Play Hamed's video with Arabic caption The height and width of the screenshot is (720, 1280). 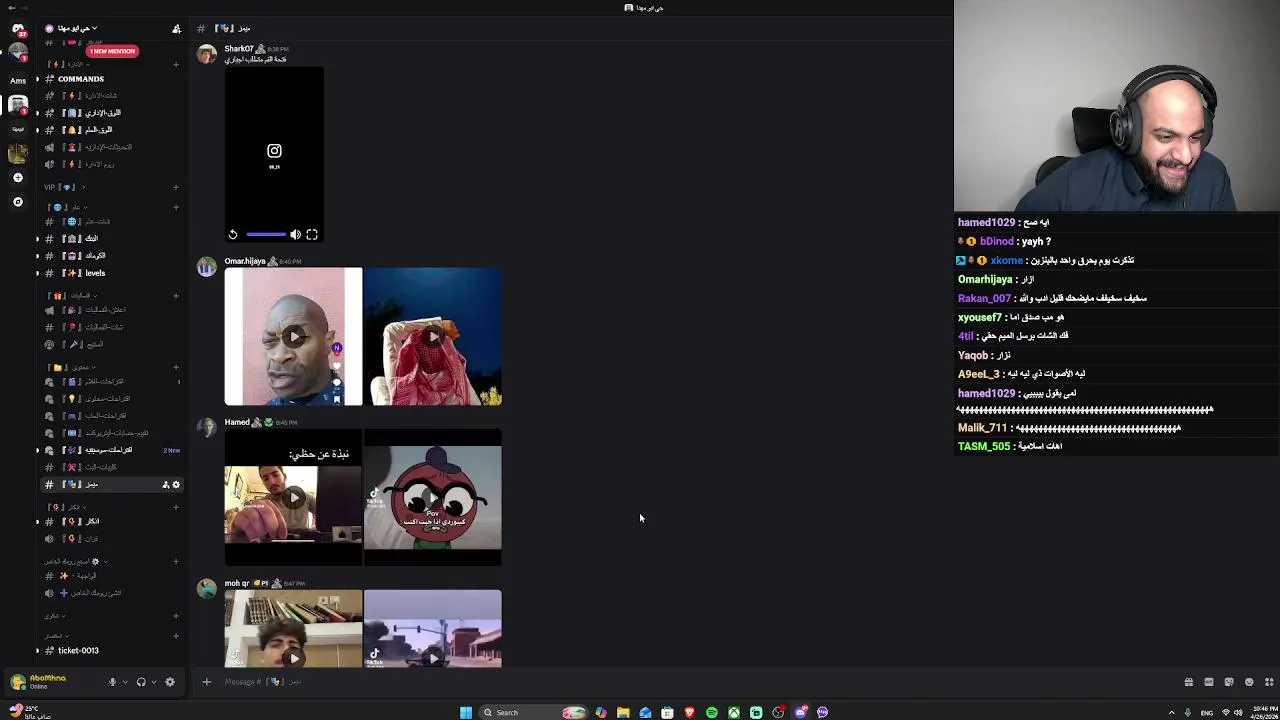(x=293, y=497)
